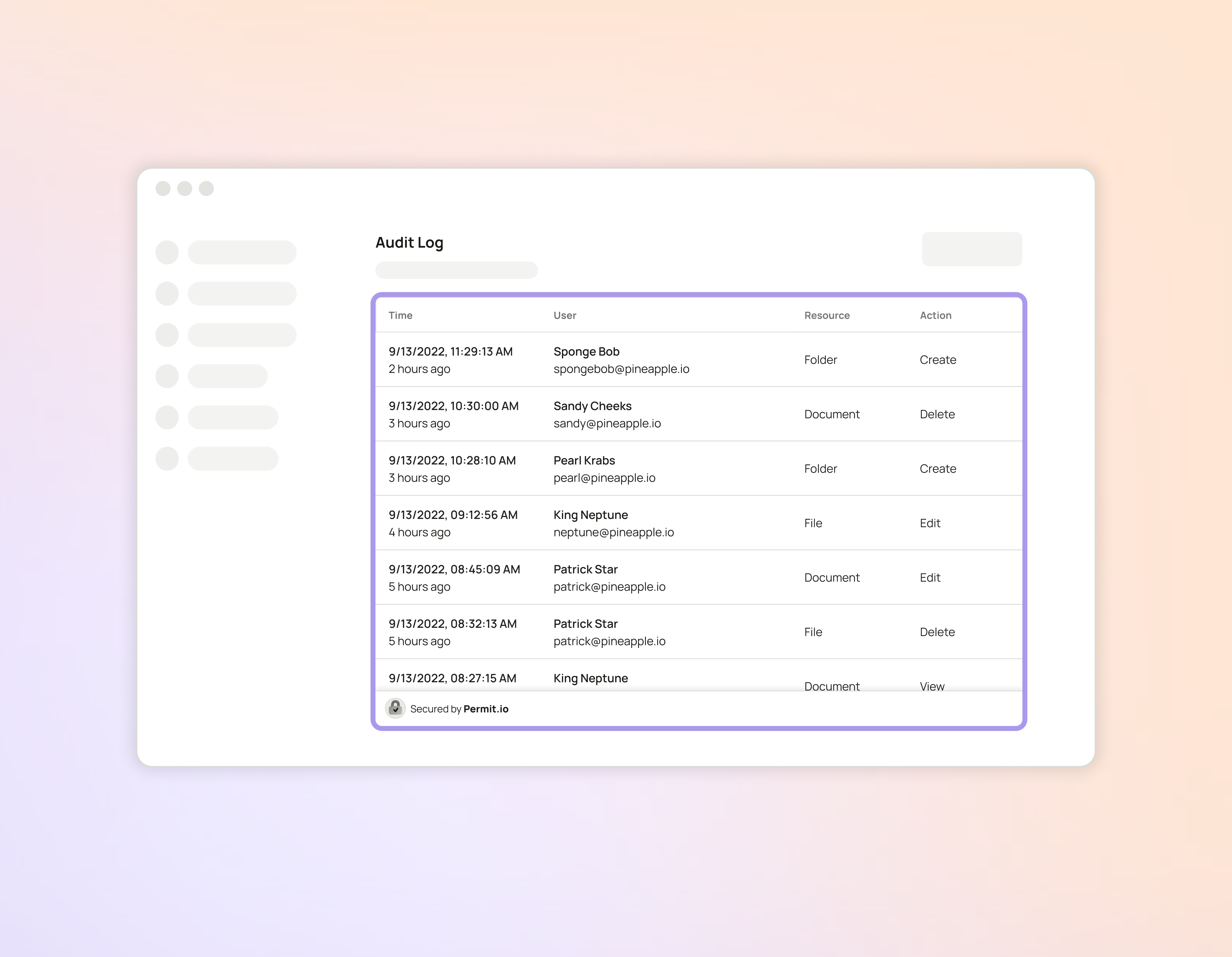Sort the table by the Time column
Image resolution: width=1232 pixels, height=957 pixels.
400,315
